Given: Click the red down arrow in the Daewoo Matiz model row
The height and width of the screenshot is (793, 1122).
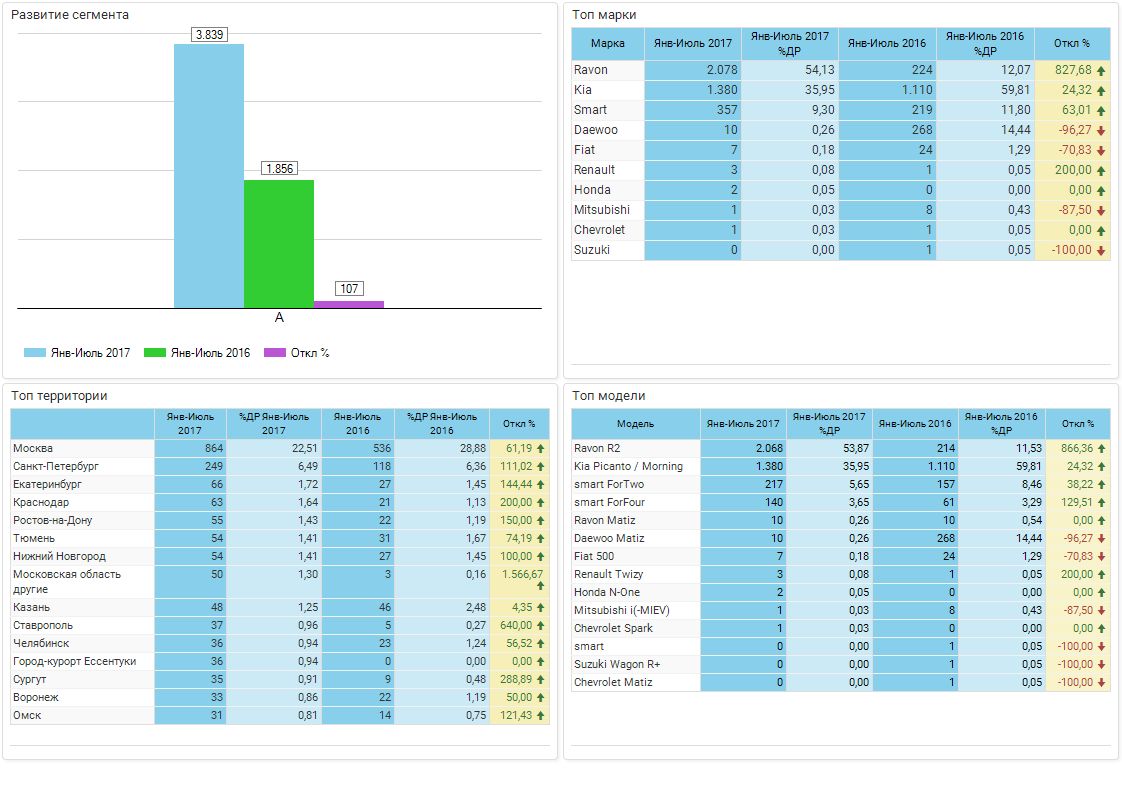Looking at the screenshot, I should (1101, 539).
